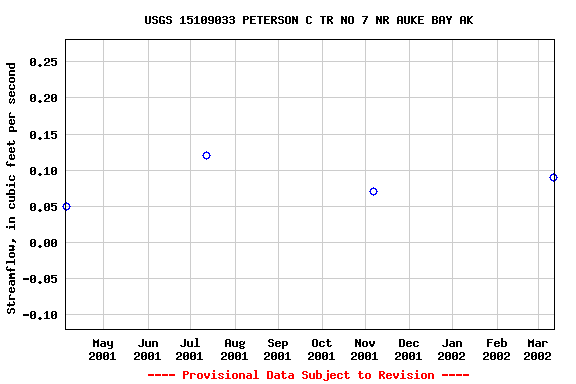Click the data point at the right edge near Mar 2002
Image resolution: width=576 pixels, height=384 pixels.
tap(553, 177)
